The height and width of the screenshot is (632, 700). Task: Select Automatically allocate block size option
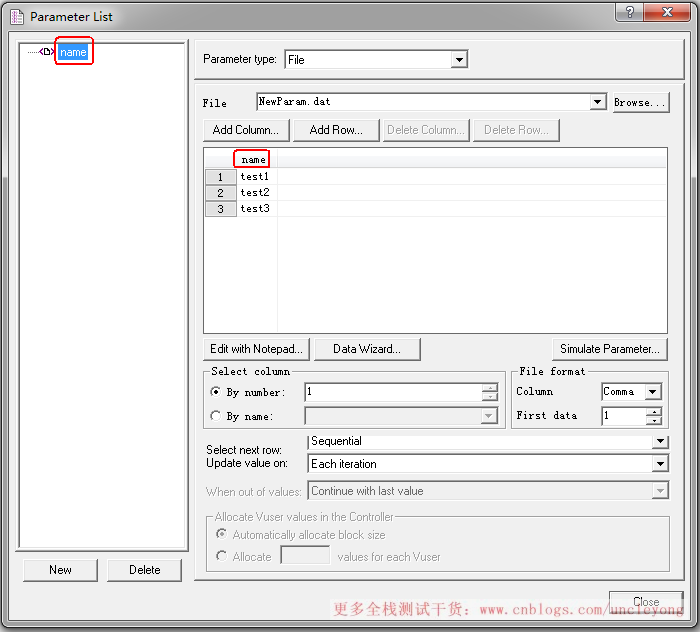coord(221,534)
